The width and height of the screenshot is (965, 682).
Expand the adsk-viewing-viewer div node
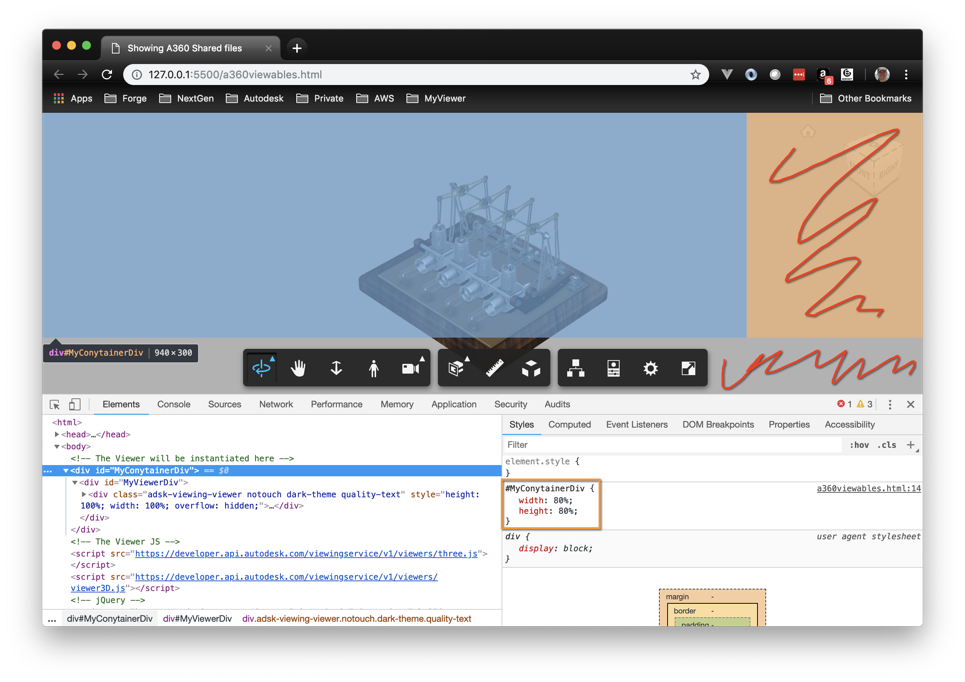pos(84,494)
